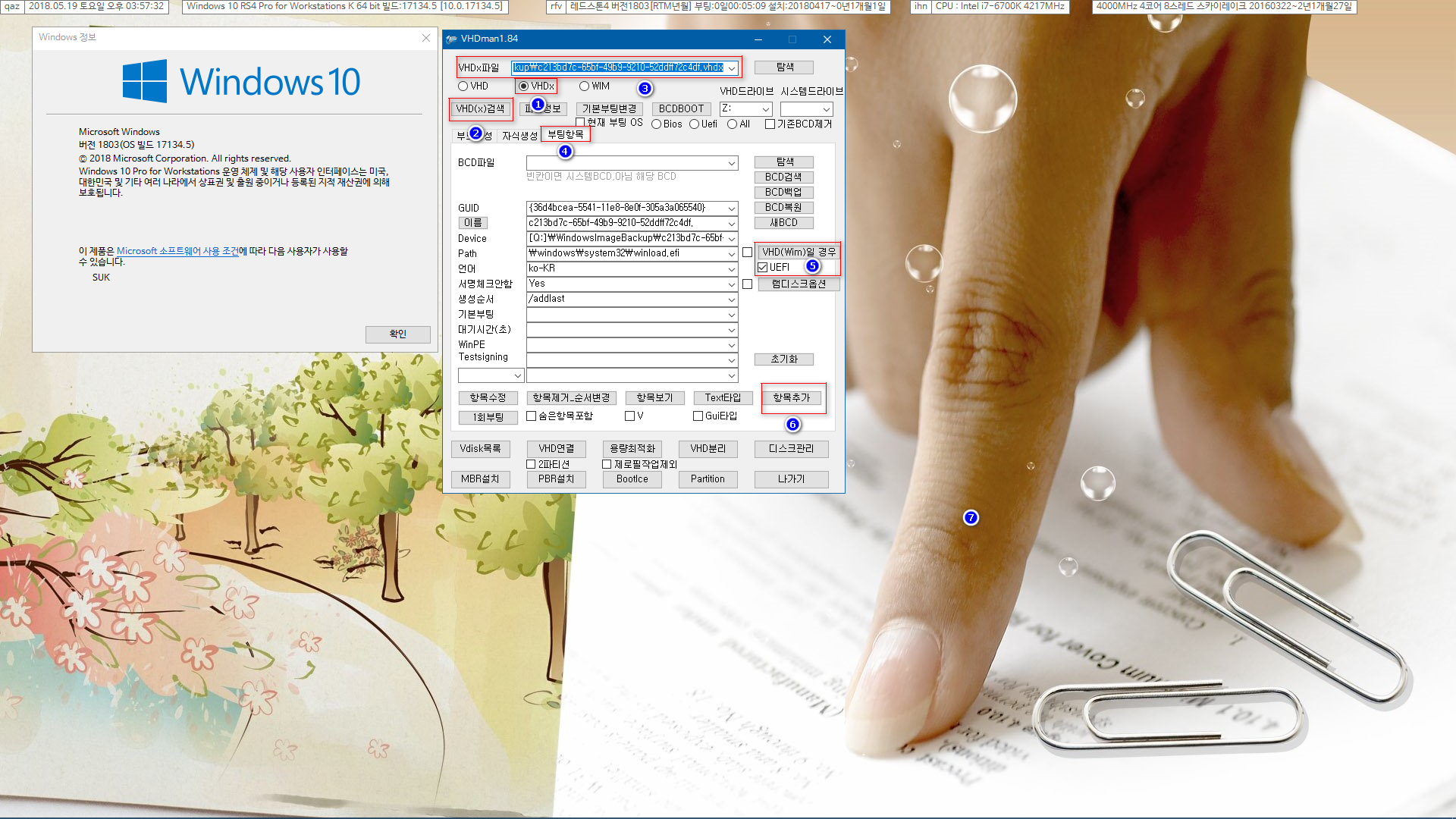Toggle the 기존BCD제거 checkbox

coord(770,124)
